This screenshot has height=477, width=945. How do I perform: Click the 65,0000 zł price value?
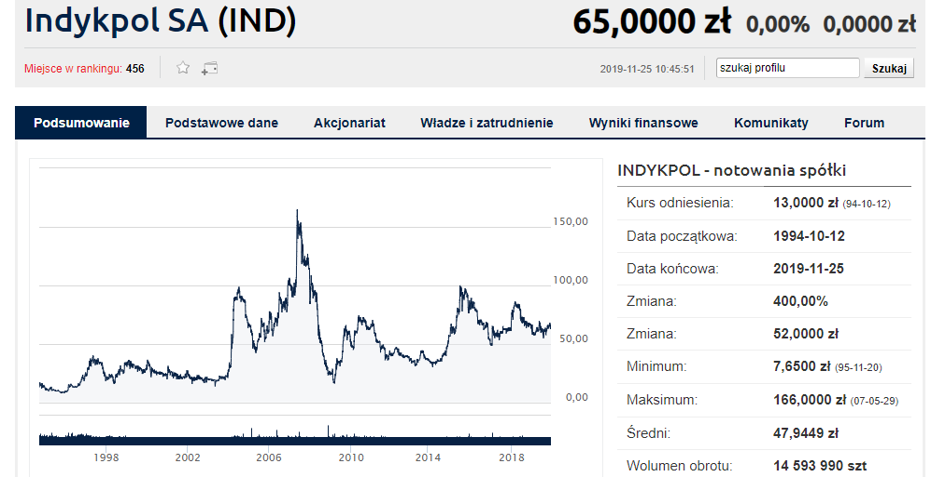click(x=651, y=22)
